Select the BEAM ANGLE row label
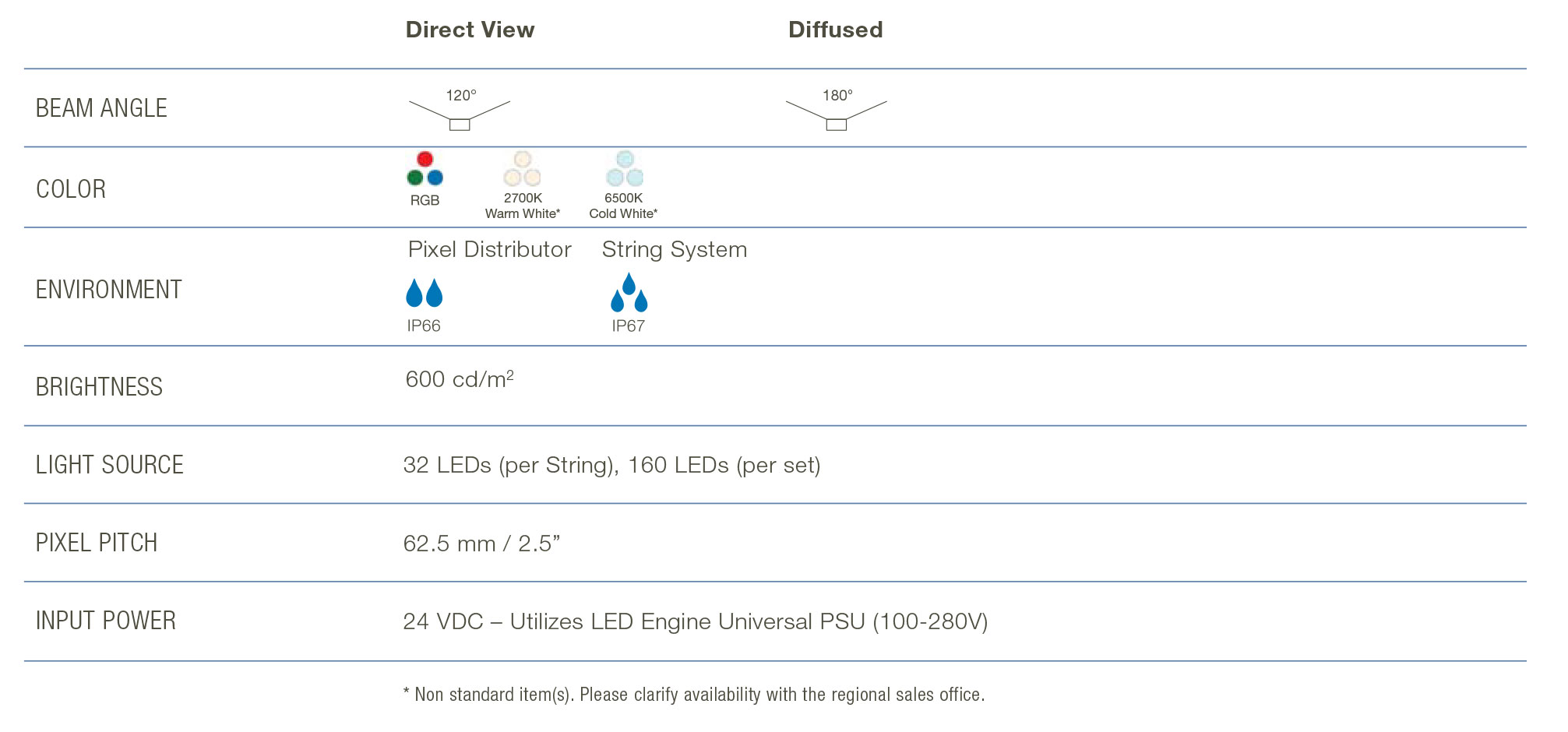 point(101,108)
